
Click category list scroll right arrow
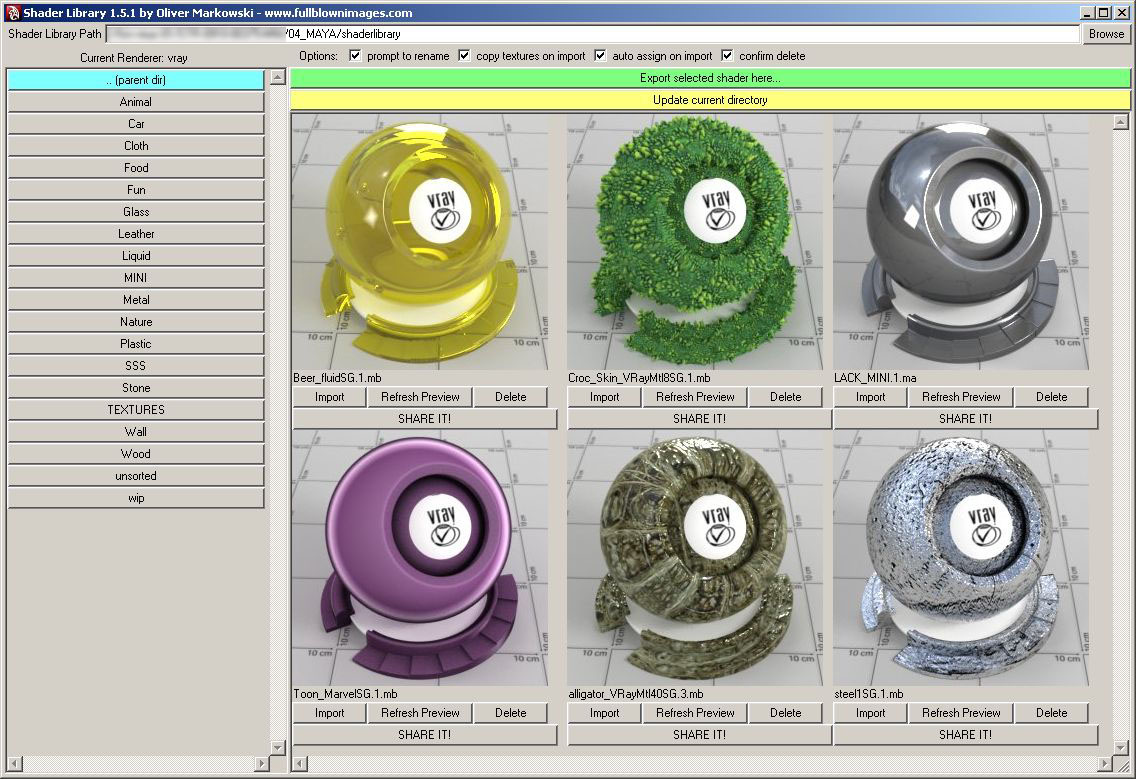(x=262, y=763)
